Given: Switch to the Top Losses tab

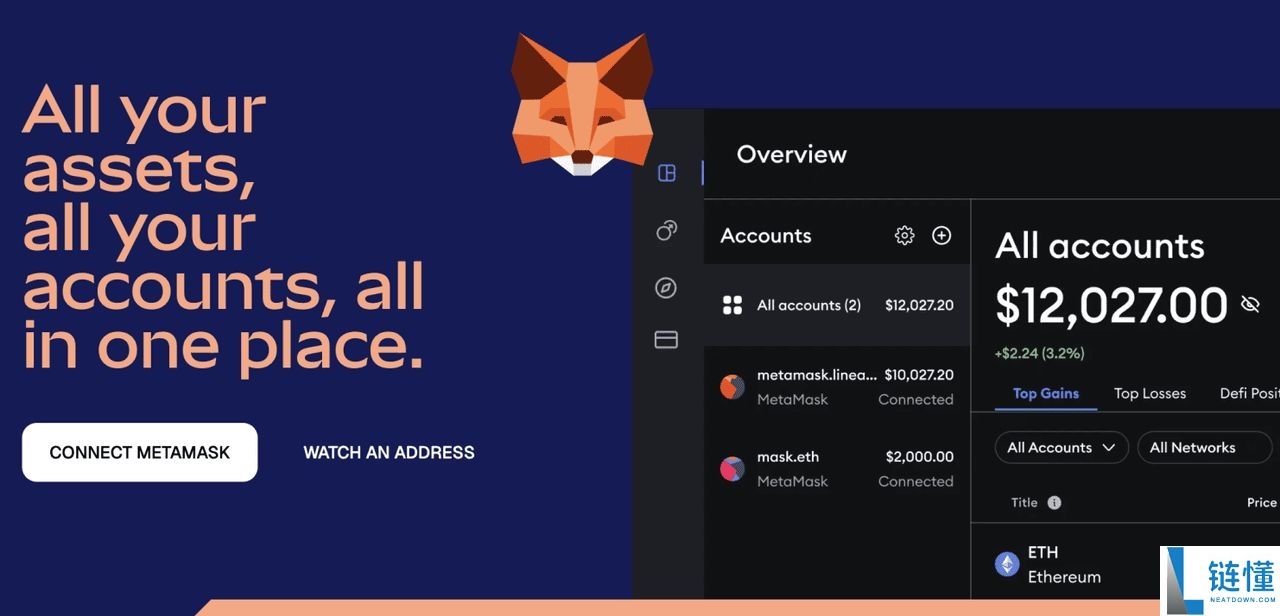Looking at the screenshot, I should 1149,393.
